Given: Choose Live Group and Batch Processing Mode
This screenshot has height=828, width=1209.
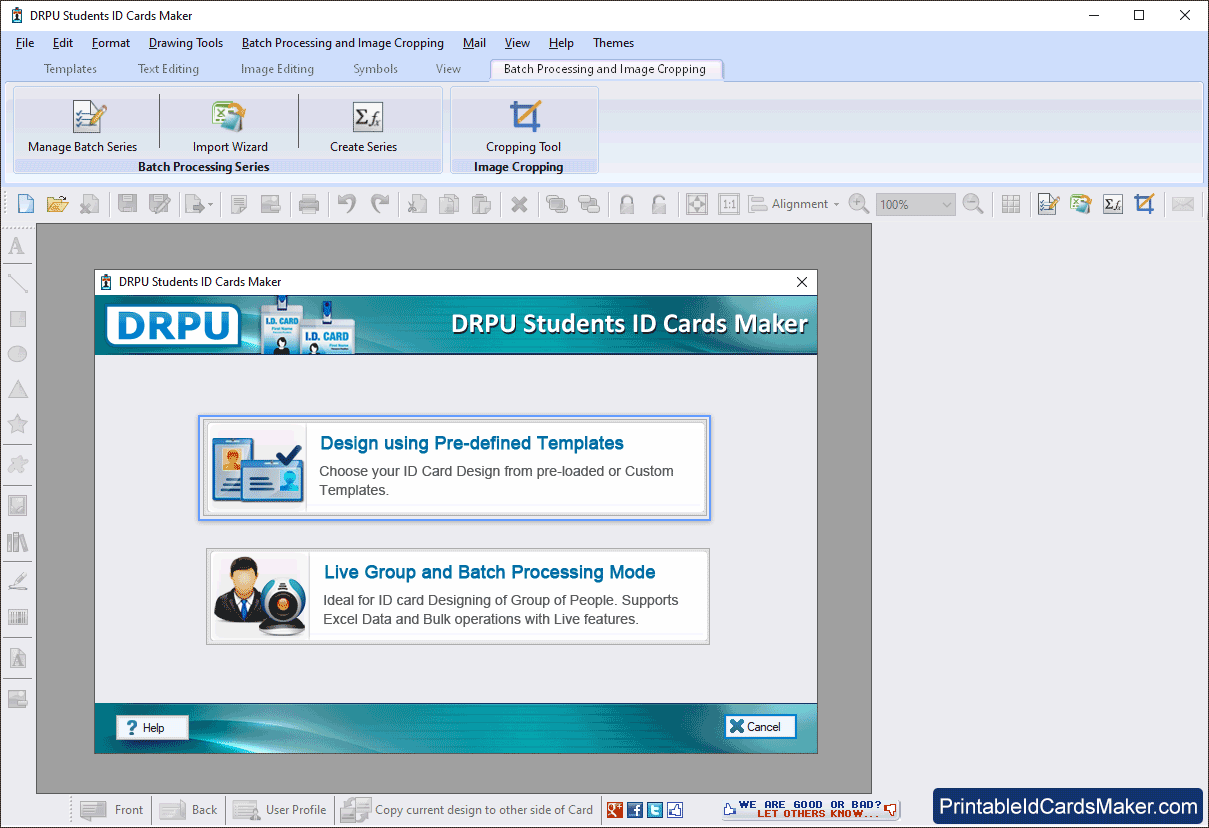Looking at the screenshot, I should click(x=457, y=596).
